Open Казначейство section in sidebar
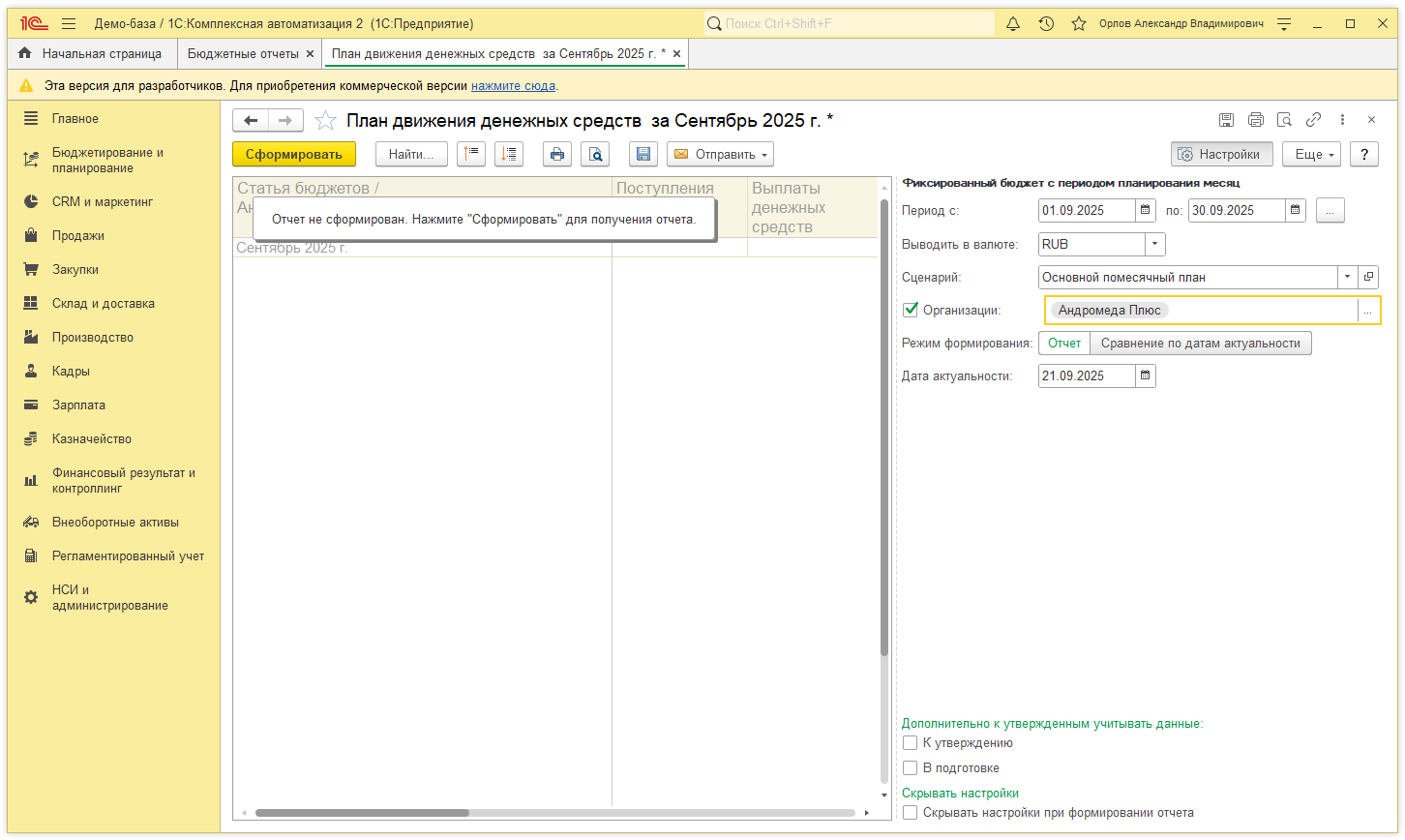 [x=92, y=439]
